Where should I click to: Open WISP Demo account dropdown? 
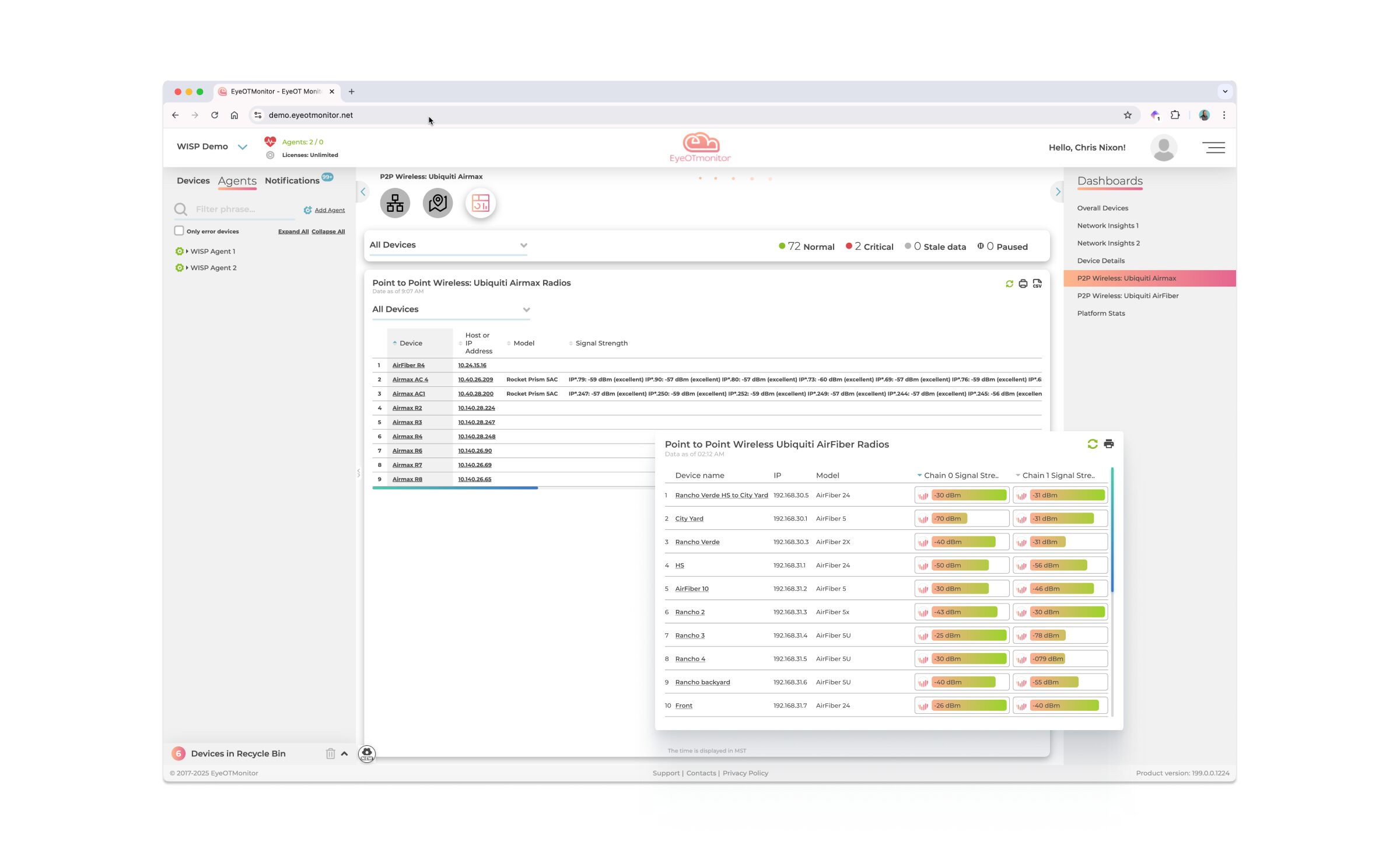click(243, 146)
